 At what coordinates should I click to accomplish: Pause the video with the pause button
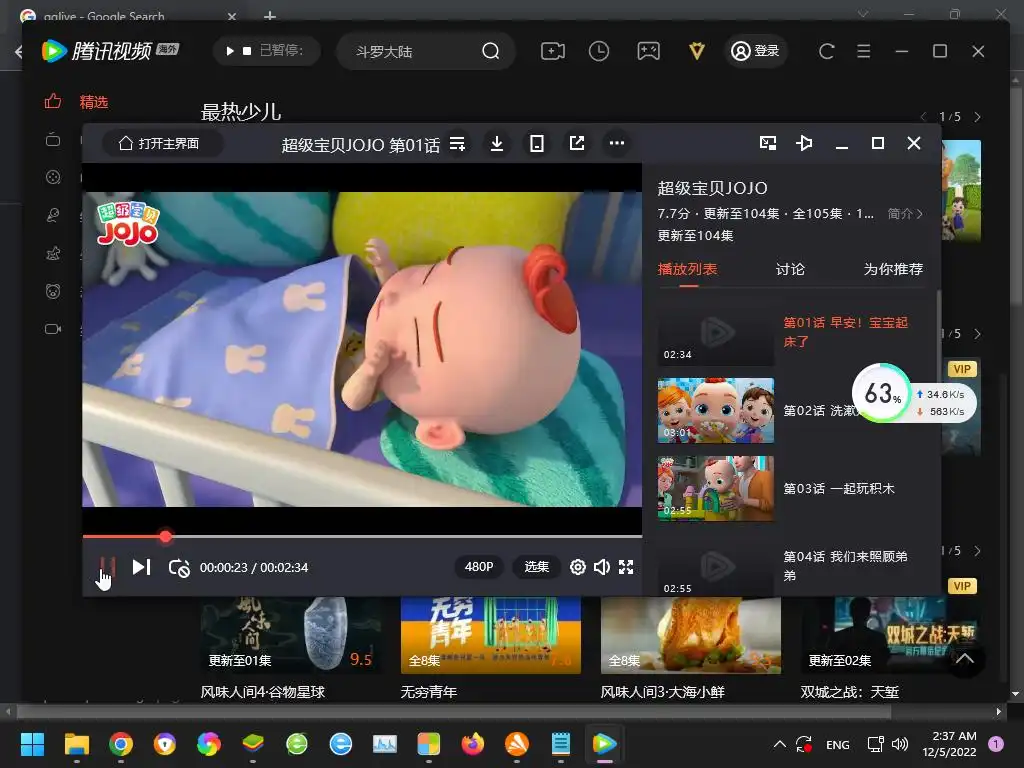click(x=107, y=567)
